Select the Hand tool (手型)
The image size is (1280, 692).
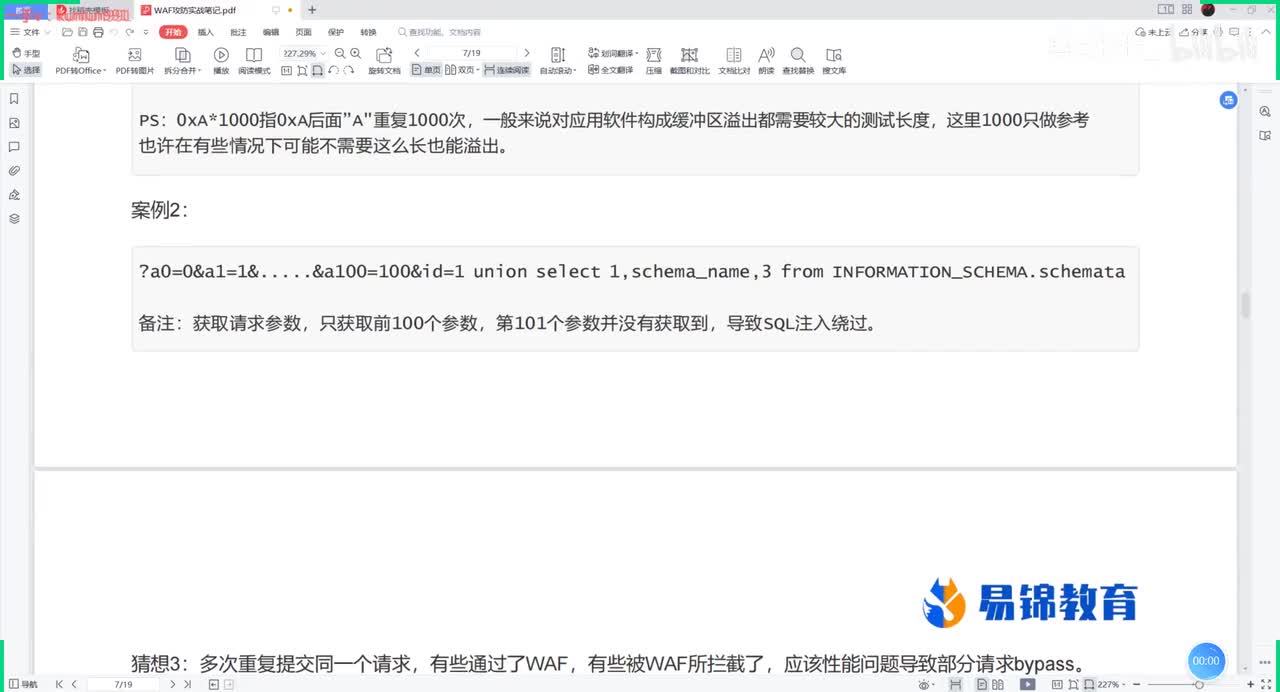pyautogui.click(x=26, y=53)
